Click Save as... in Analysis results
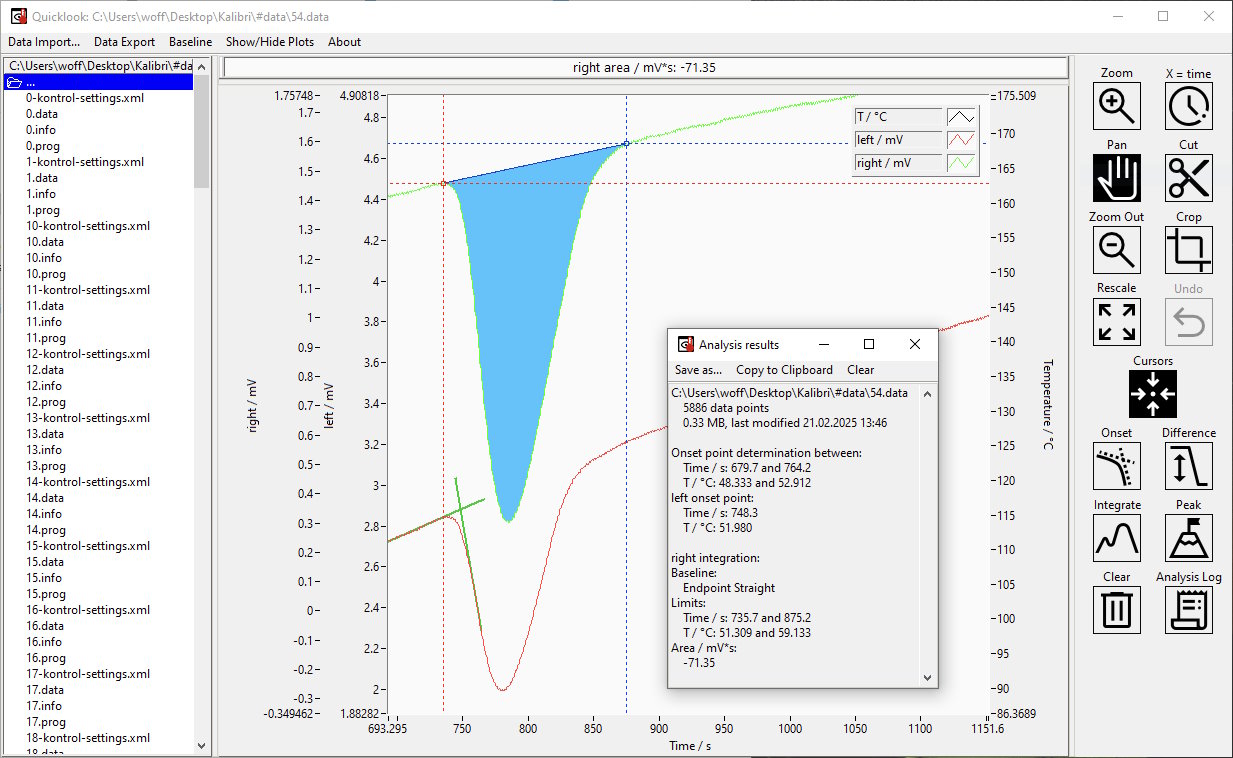1233x758 pixels. click(698, 370)
